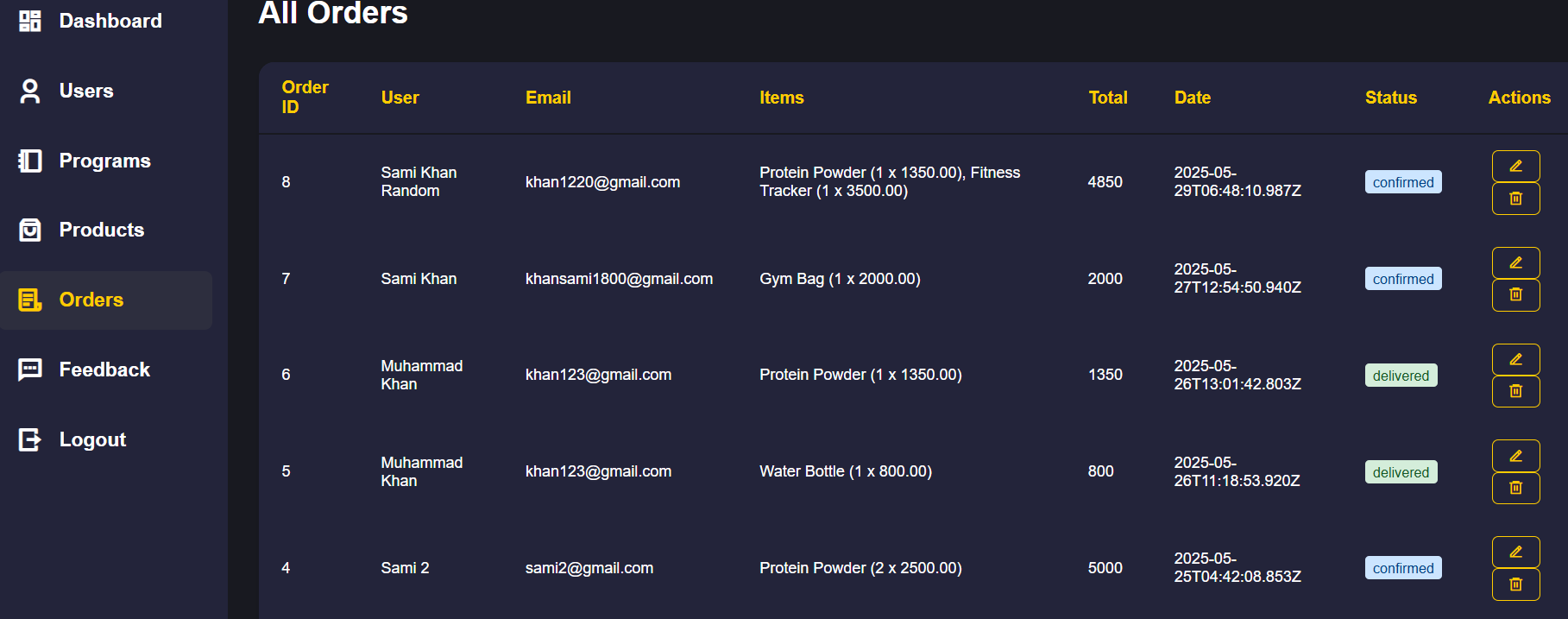Viewport: 1568px width, 619px height.
Task: Delete order 8 using trash icon
Action: coord(1516,199)
